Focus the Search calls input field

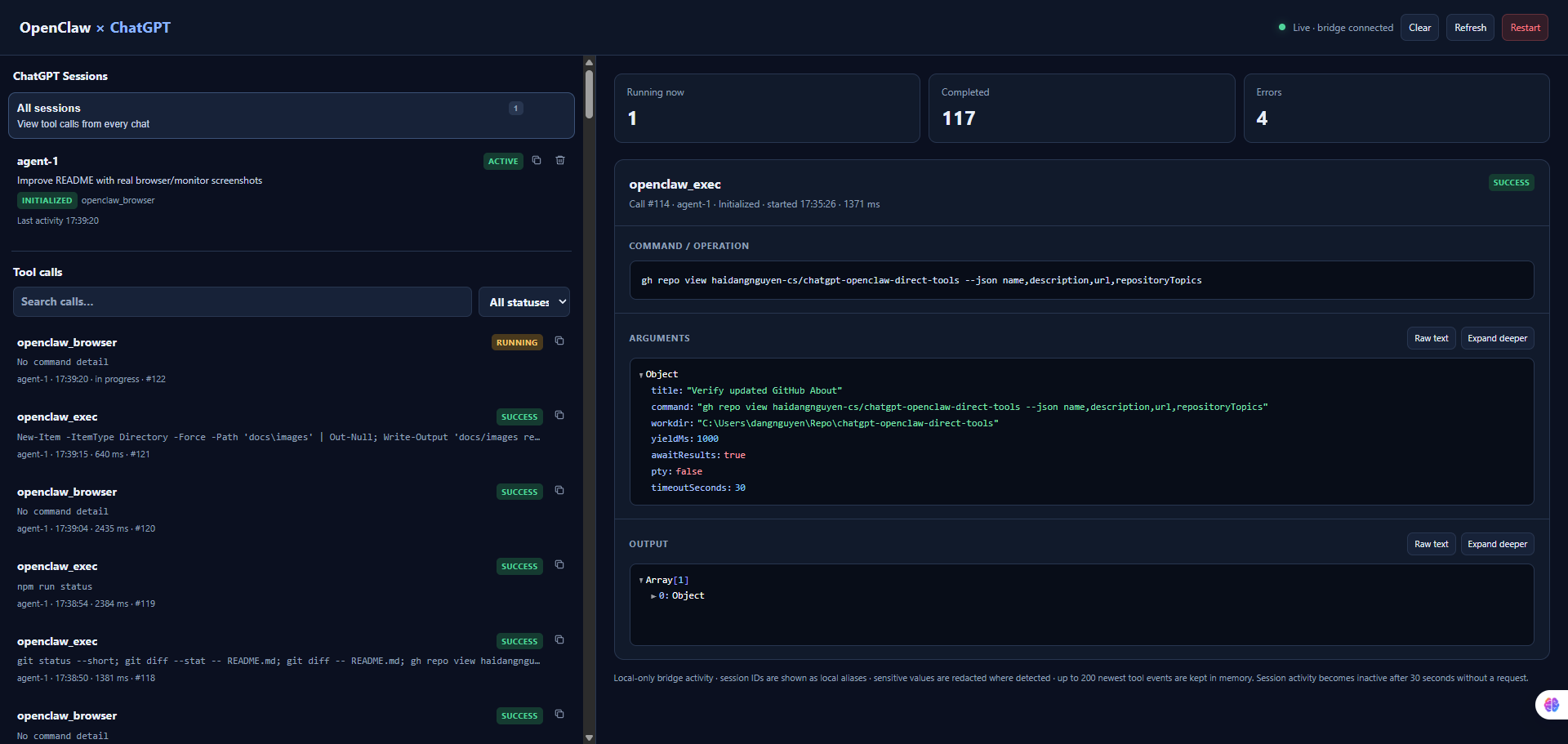(243, 302)
